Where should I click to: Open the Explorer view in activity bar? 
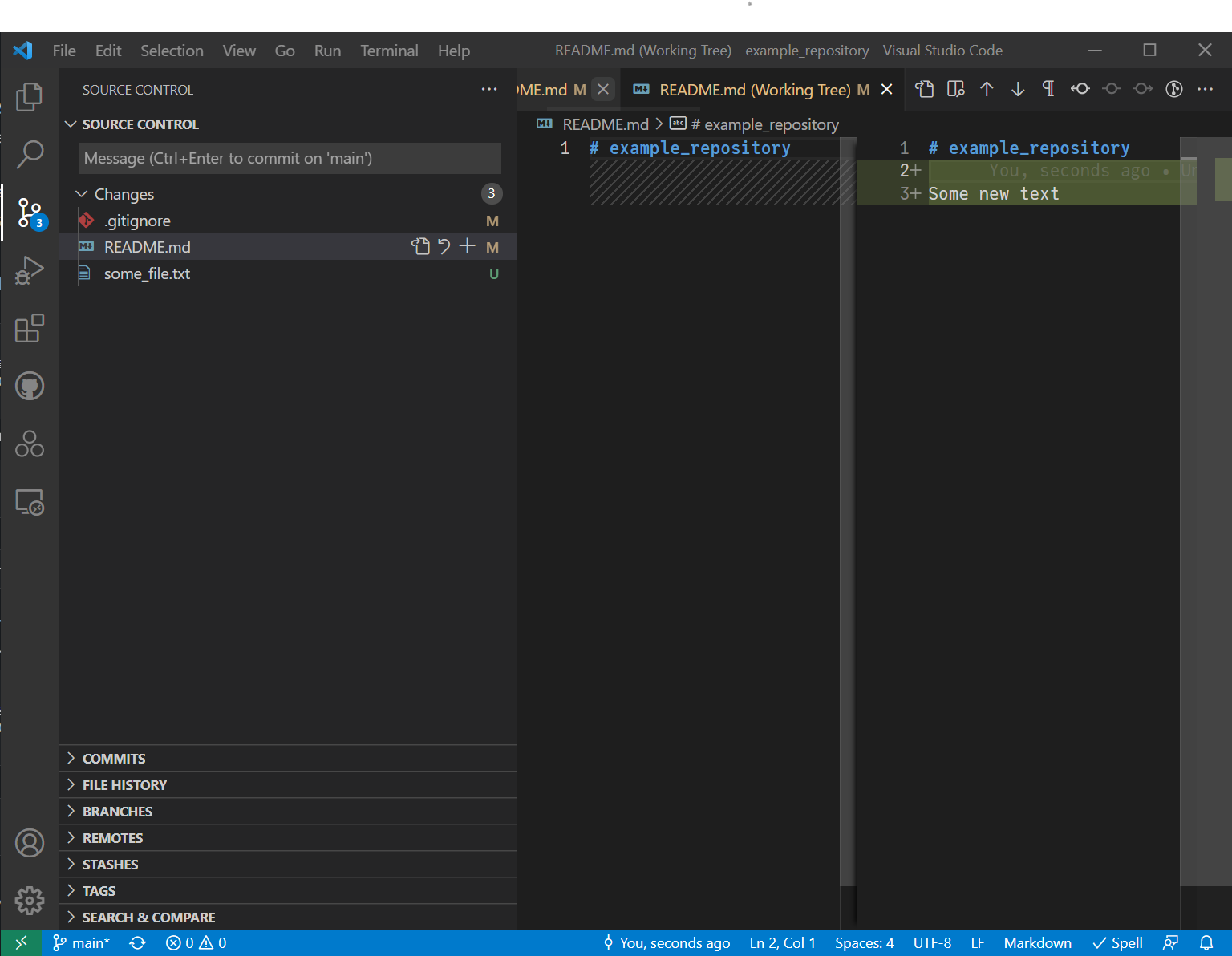(x=30, y=97)
